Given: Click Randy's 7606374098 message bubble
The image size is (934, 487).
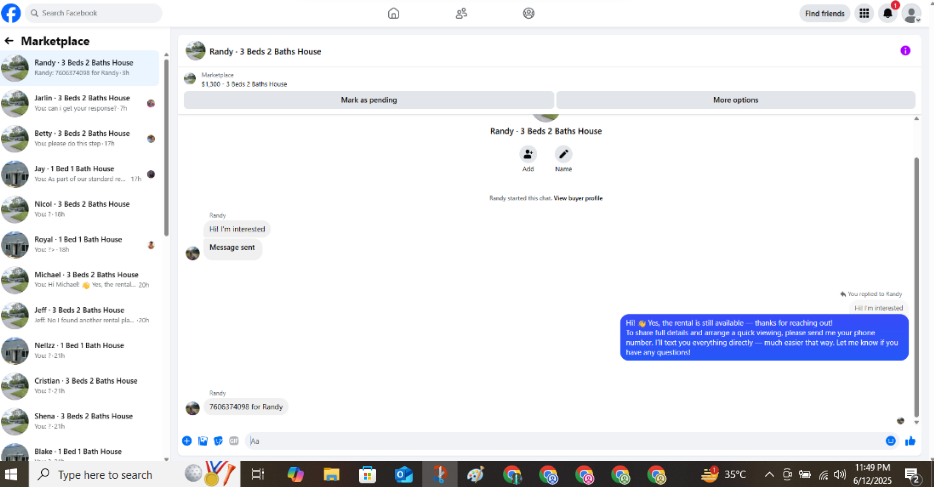Looking at the screenshot, I should tap(245, 407).
